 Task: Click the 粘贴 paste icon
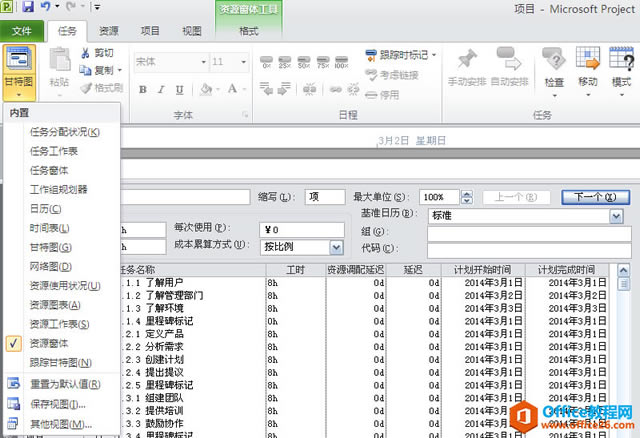(60, 60)
